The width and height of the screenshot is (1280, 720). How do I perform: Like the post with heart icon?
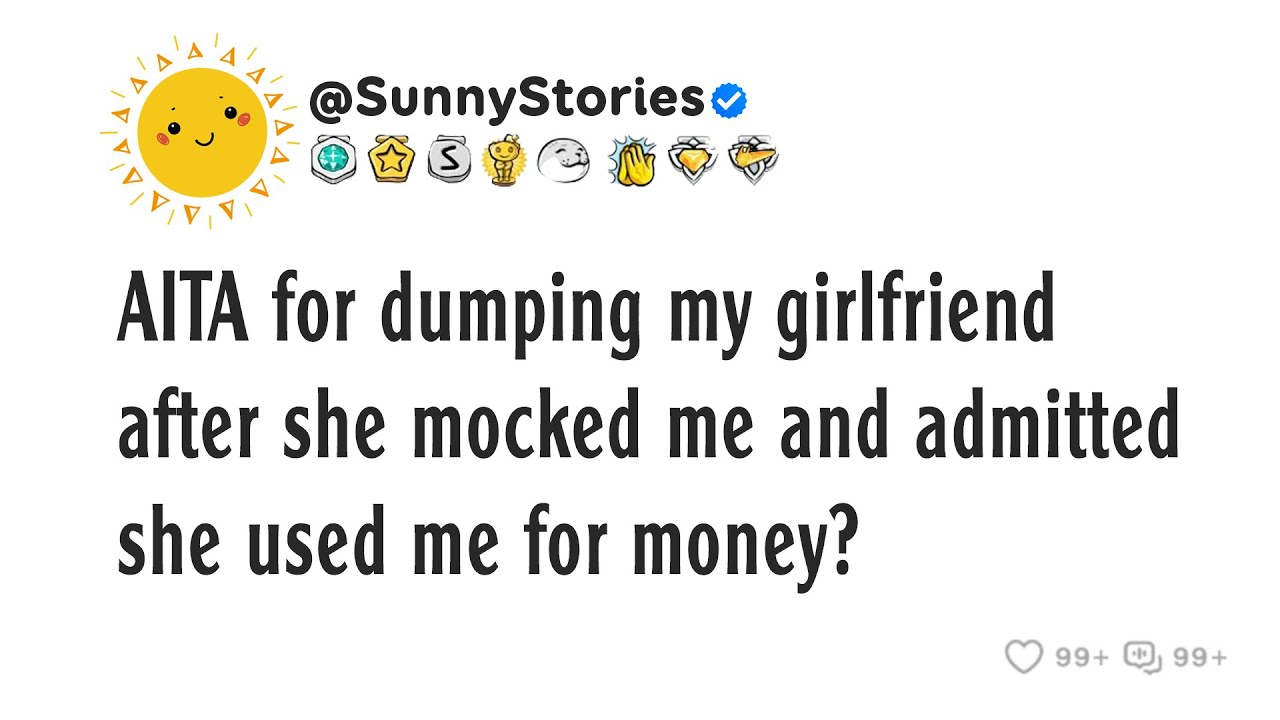[1023, 657]
